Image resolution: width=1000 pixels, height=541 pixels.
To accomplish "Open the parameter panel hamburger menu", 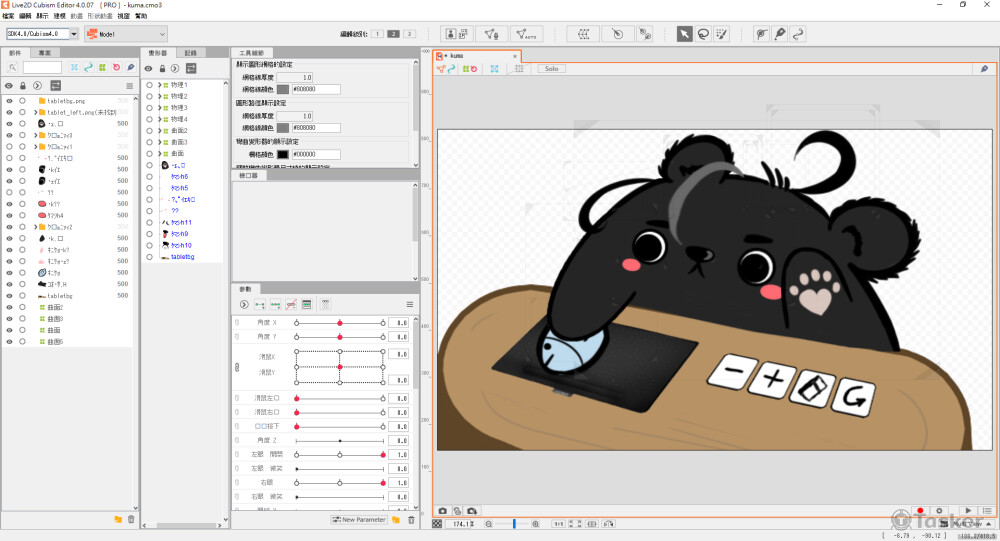I will (409, 304).
